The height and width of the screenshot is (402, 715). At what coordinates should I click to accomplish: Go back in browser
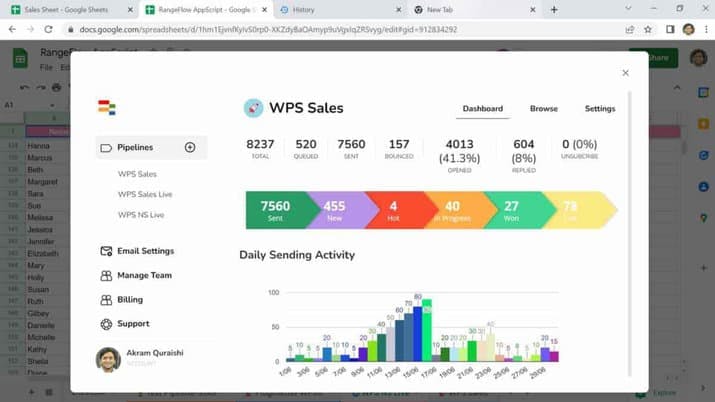pos(12,29)
